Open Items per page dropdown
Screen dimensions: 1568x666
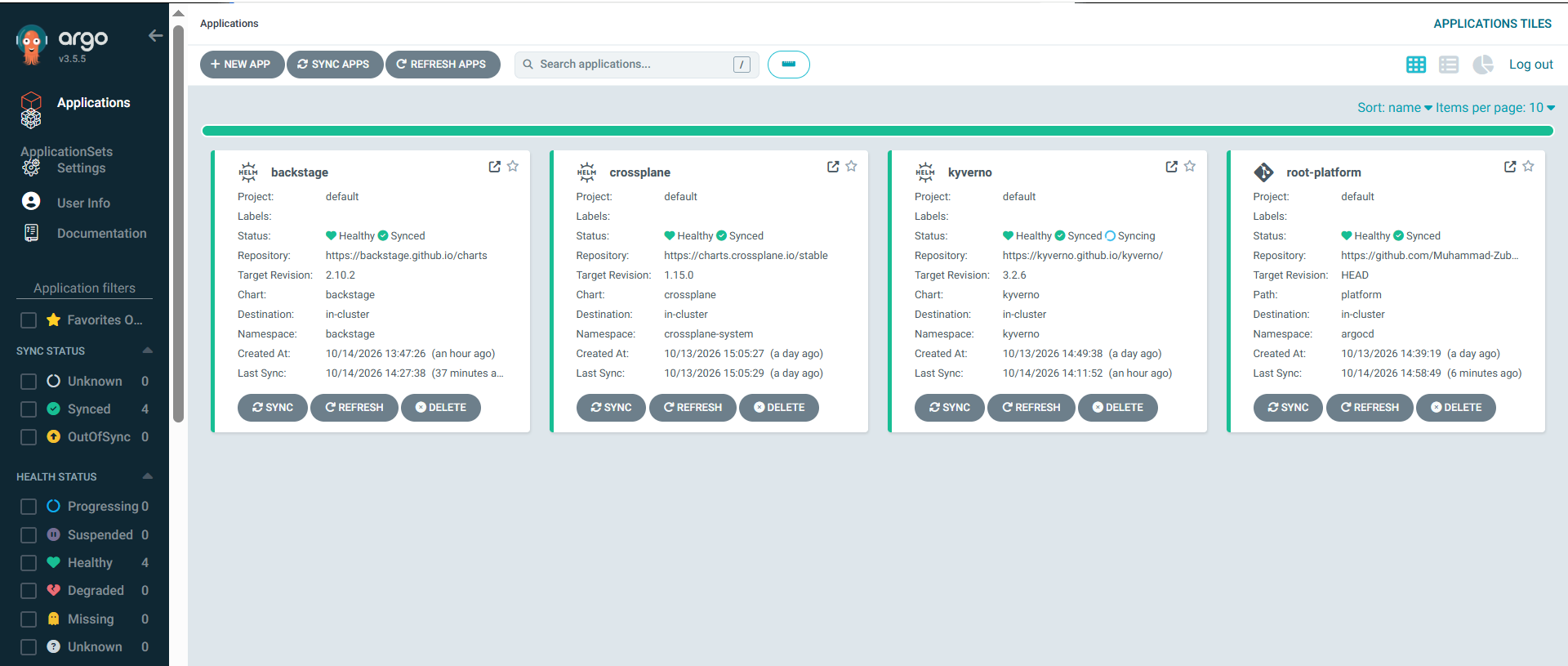point(1495,107)
